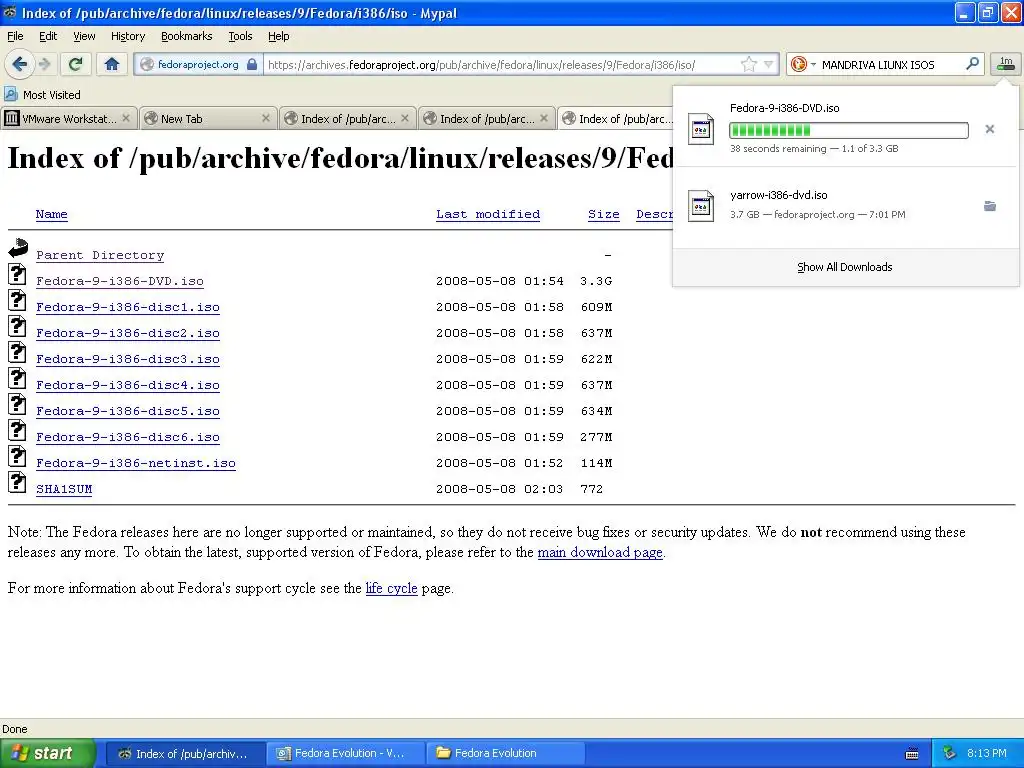Open the Tools menu
Image resolution: width=1024 pixels, height=768 pixels.
coord(240,36)
